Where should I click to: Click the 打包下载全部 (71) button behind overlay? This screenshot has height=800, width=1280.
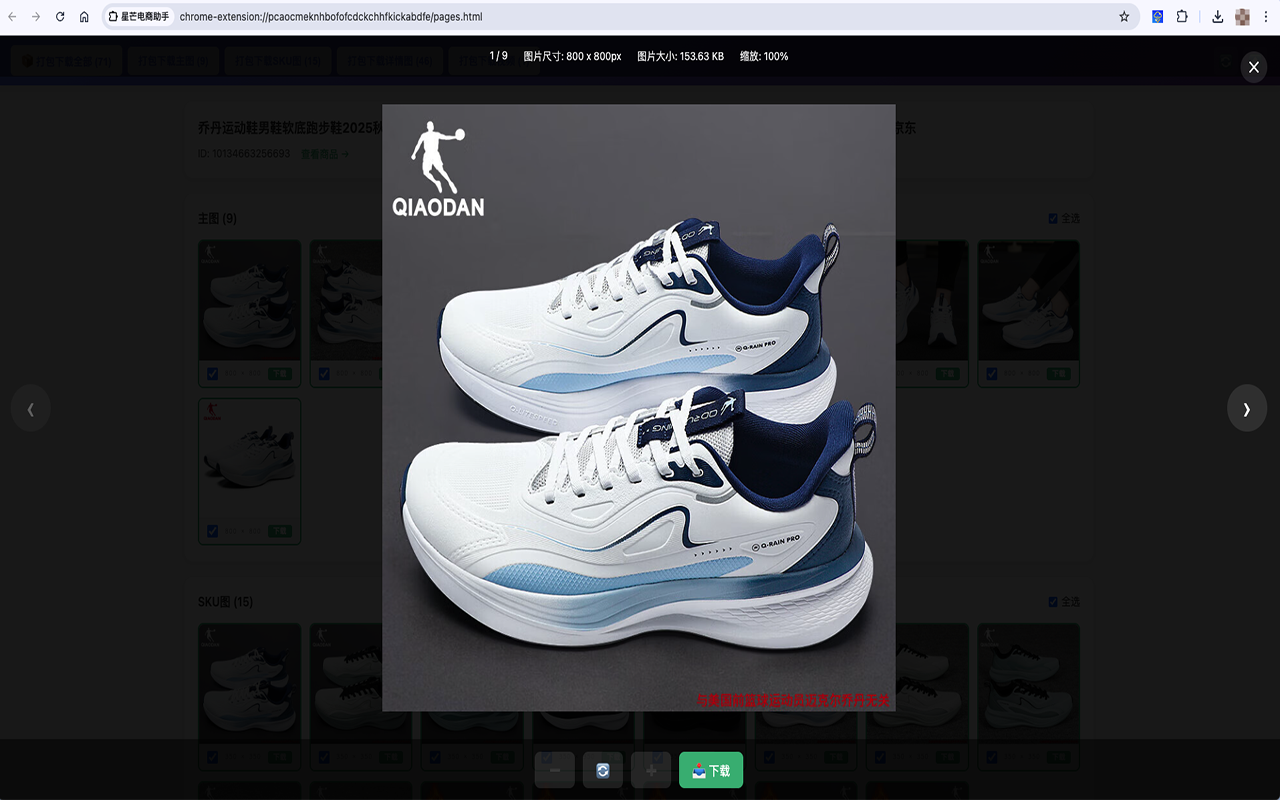coord(68,61)
